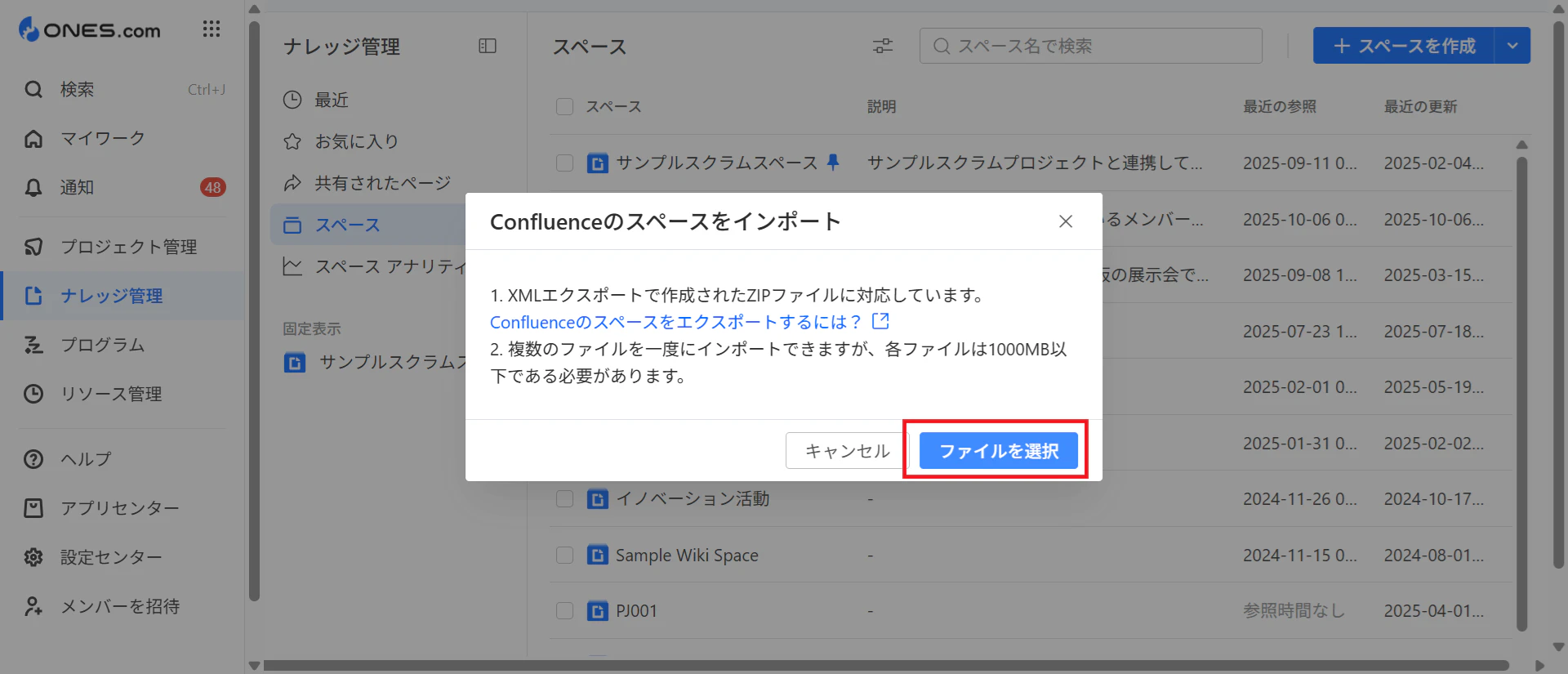Click the spaces table vertical scrollbar

tap(1521, 392)
